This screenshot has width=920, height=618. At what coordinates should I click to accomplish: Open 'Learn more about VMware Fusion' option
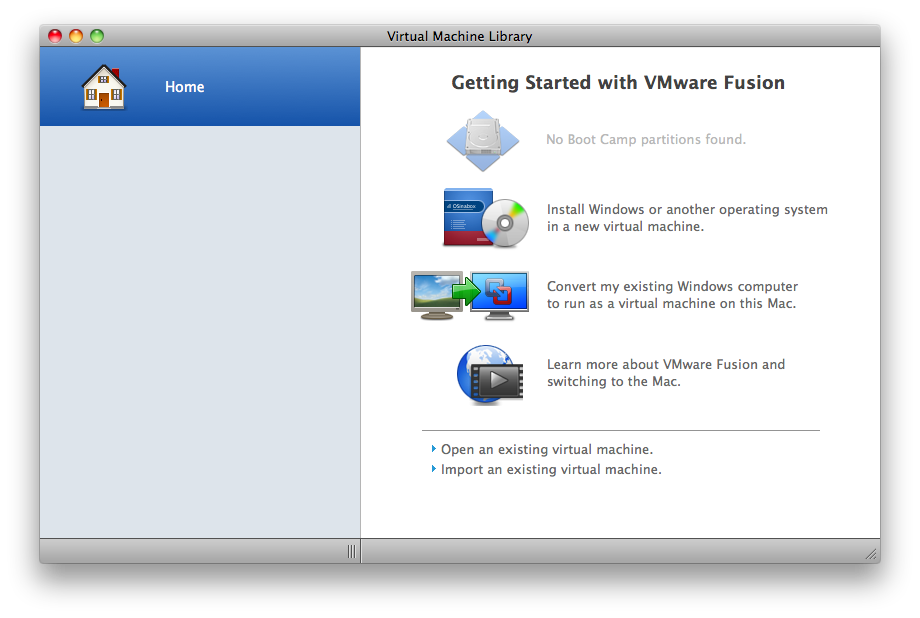(666, 373)
